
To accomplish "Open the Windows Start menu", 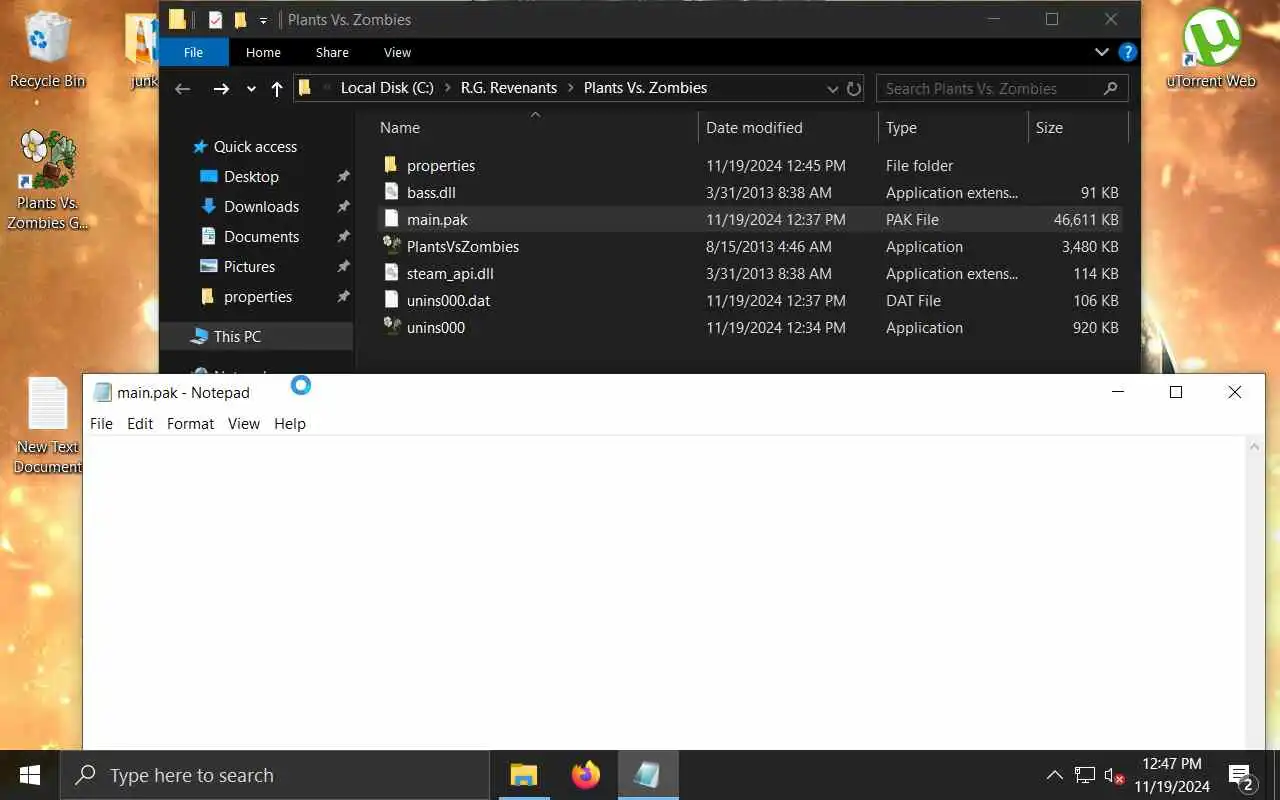I will coord(30,775).
